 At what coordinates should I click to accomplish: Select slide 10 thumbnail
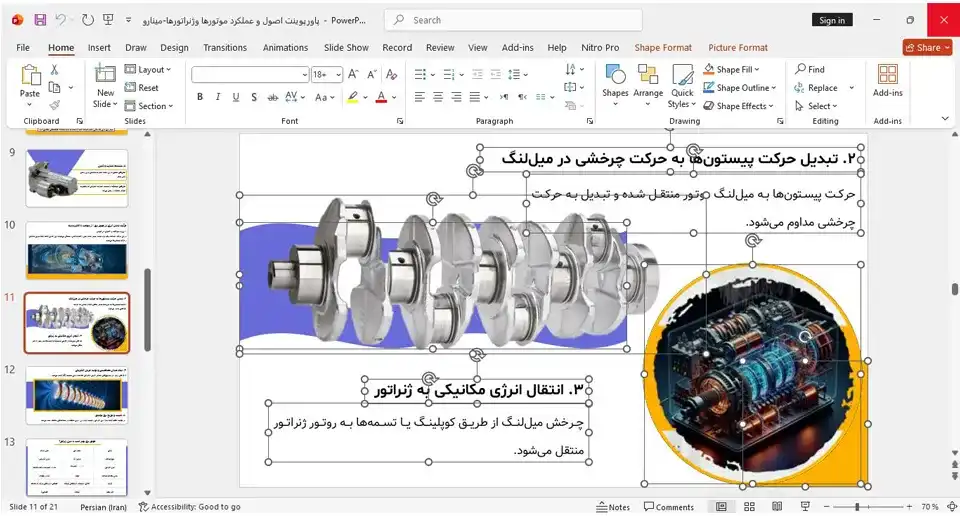(77, 250)
